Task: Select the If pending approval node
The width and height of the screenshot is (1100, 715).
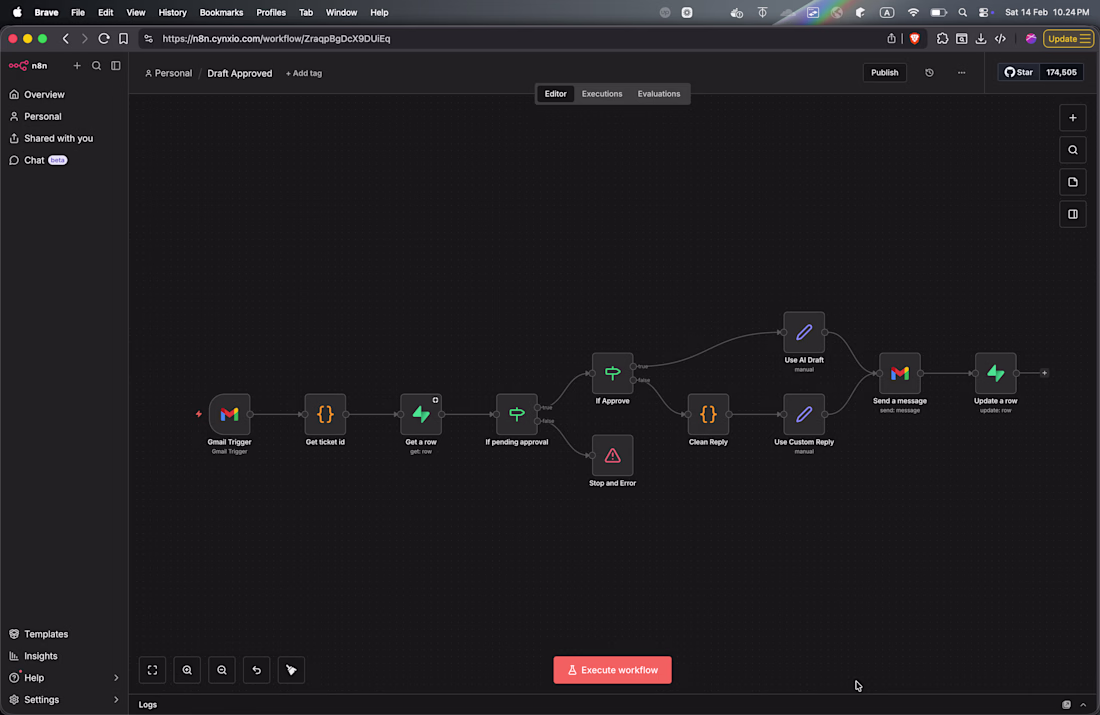Action: tap(516, 414)
